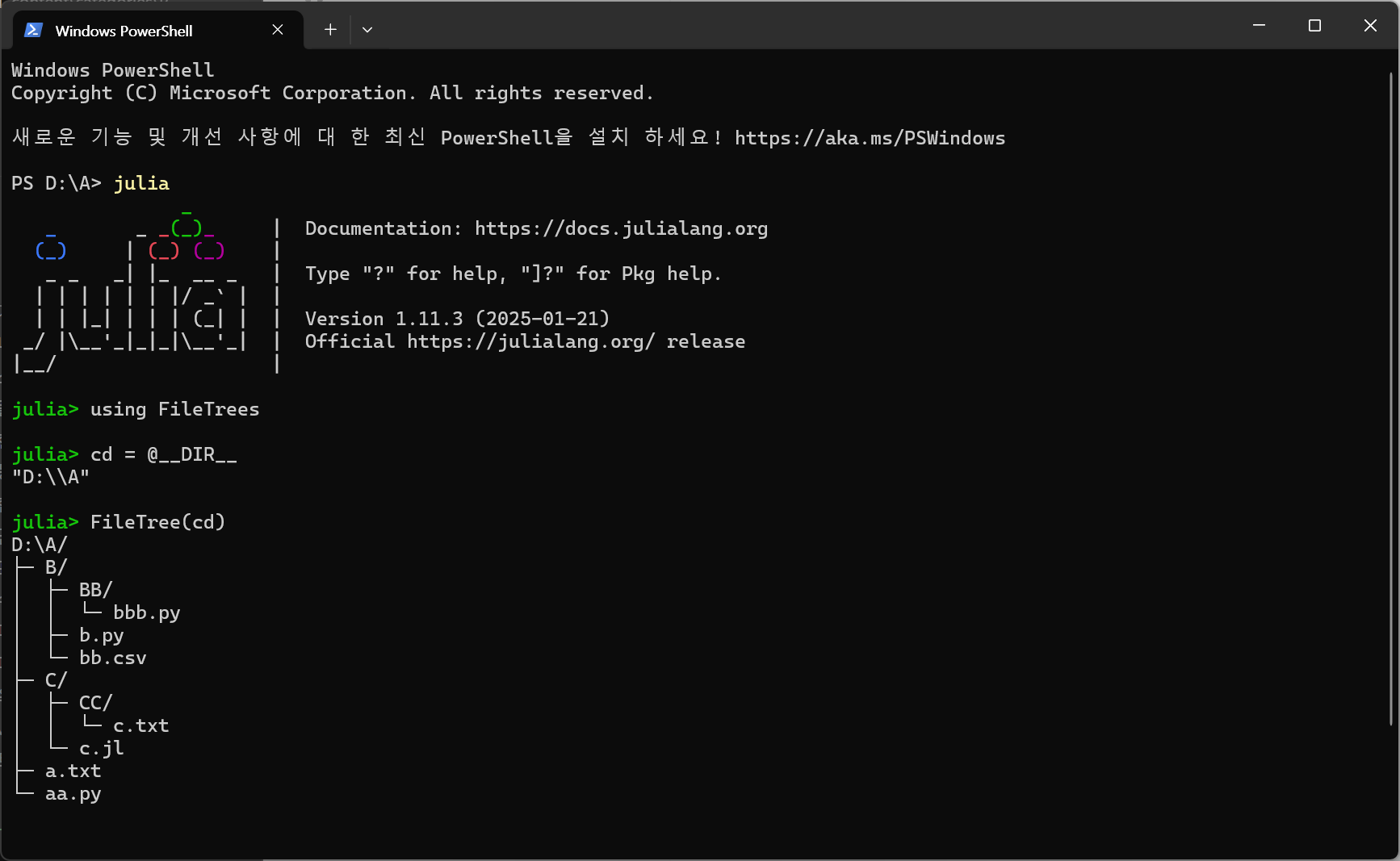1400x861 pixels.
Task: Click the BB/ subfolder entry
Action: point(95,590)
